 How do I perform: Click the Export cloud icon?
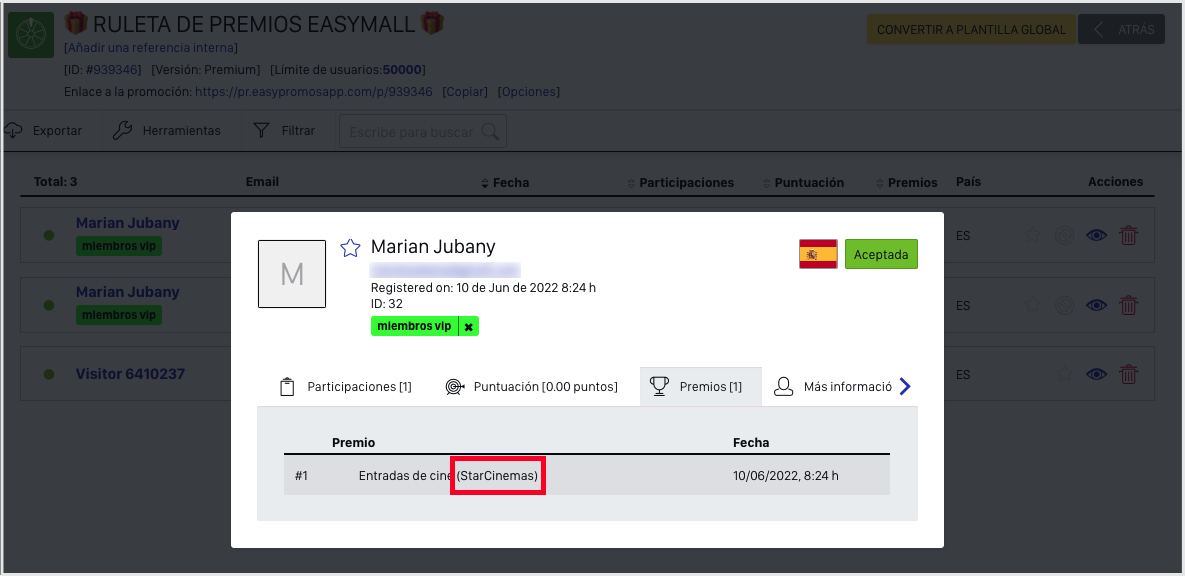13,131
